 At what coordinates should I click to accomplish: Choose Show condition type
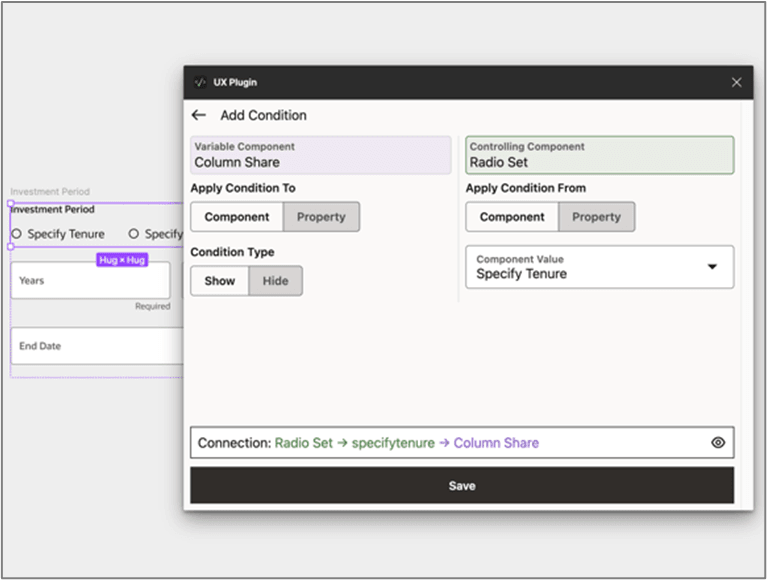click(x=220, y=281)
